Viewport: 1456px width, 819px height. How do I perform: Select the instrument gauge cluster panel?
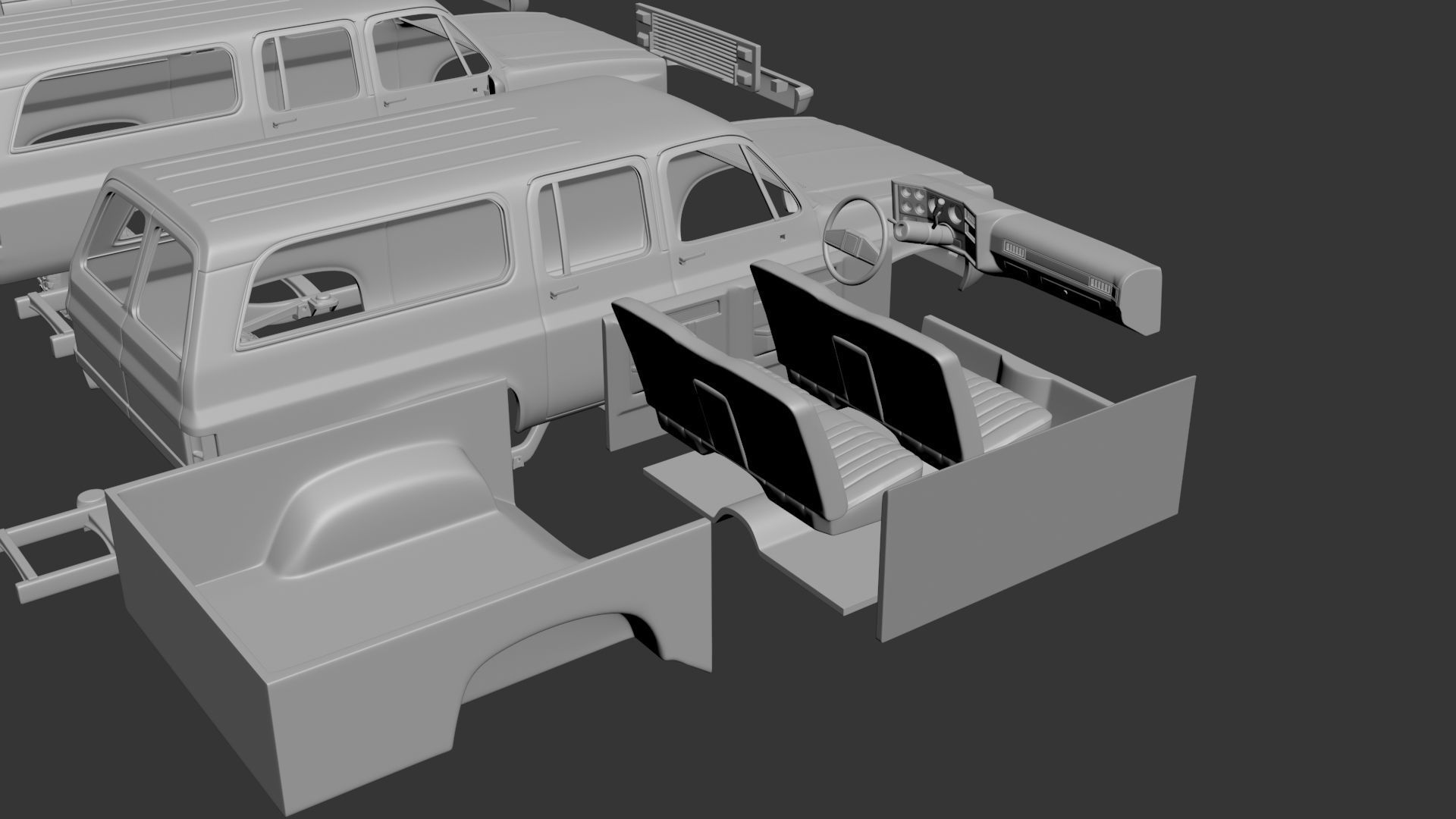click(x=933, y=216)
